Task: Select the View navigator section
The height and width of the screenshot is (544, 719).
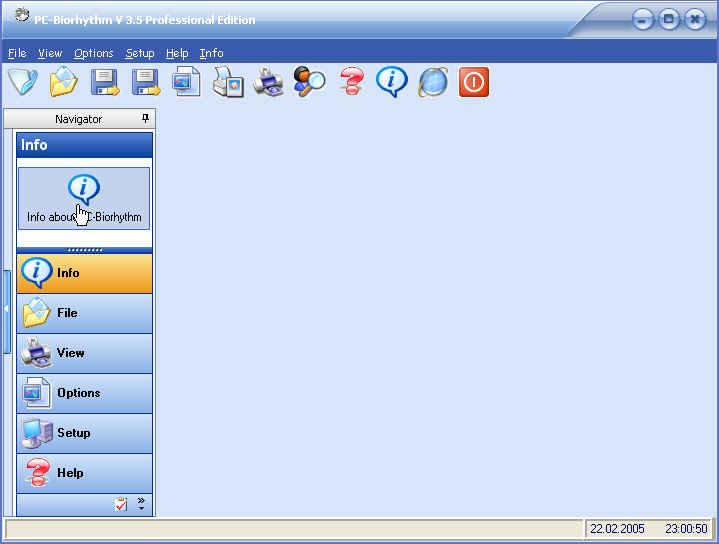Action: click(84, 353)
